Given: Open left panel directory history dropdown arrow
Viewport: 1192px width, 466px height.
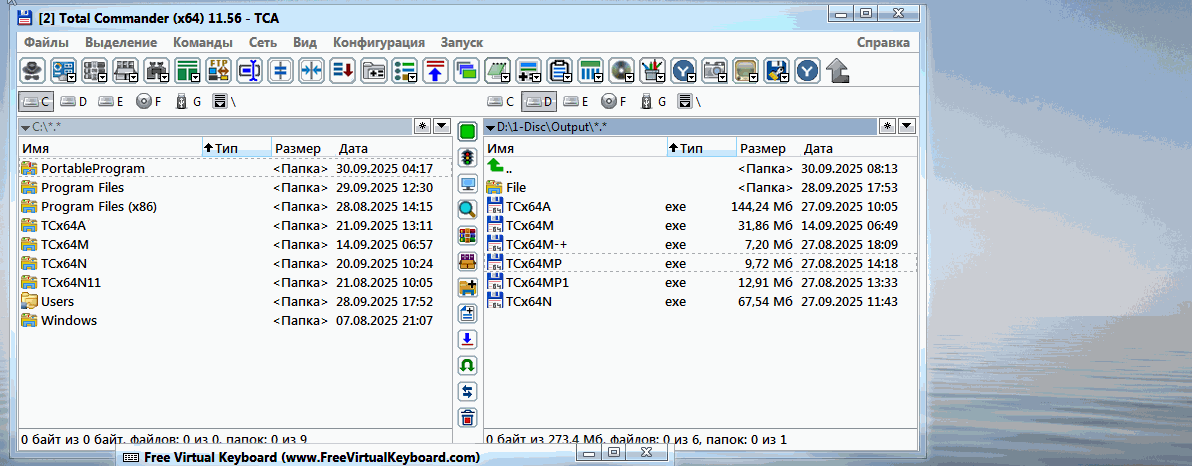Looking at the screenshot, I should click(442, 126).
